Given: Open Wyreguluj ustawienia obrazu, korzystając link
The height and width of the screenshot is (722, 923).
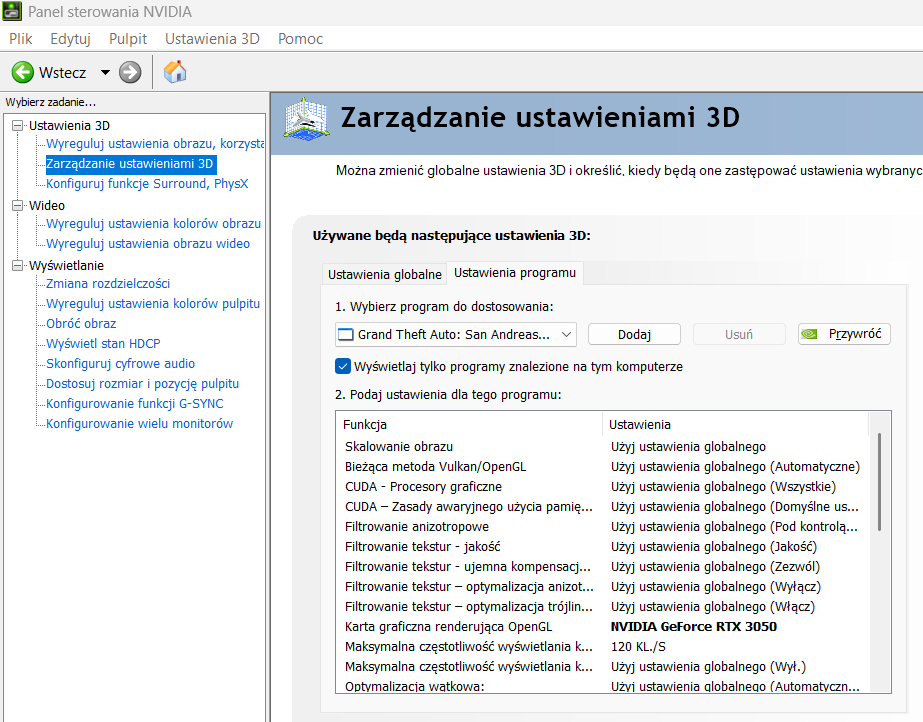Looking at the screenshot, I should click(155, 144).
